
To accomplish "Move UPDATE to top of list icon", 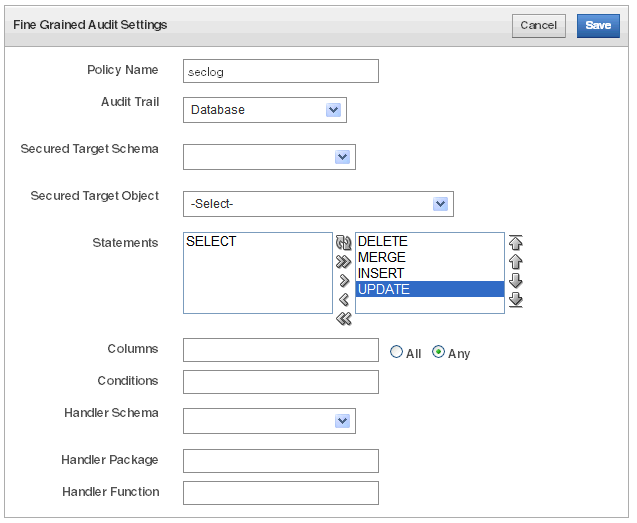I will (516, 242).
